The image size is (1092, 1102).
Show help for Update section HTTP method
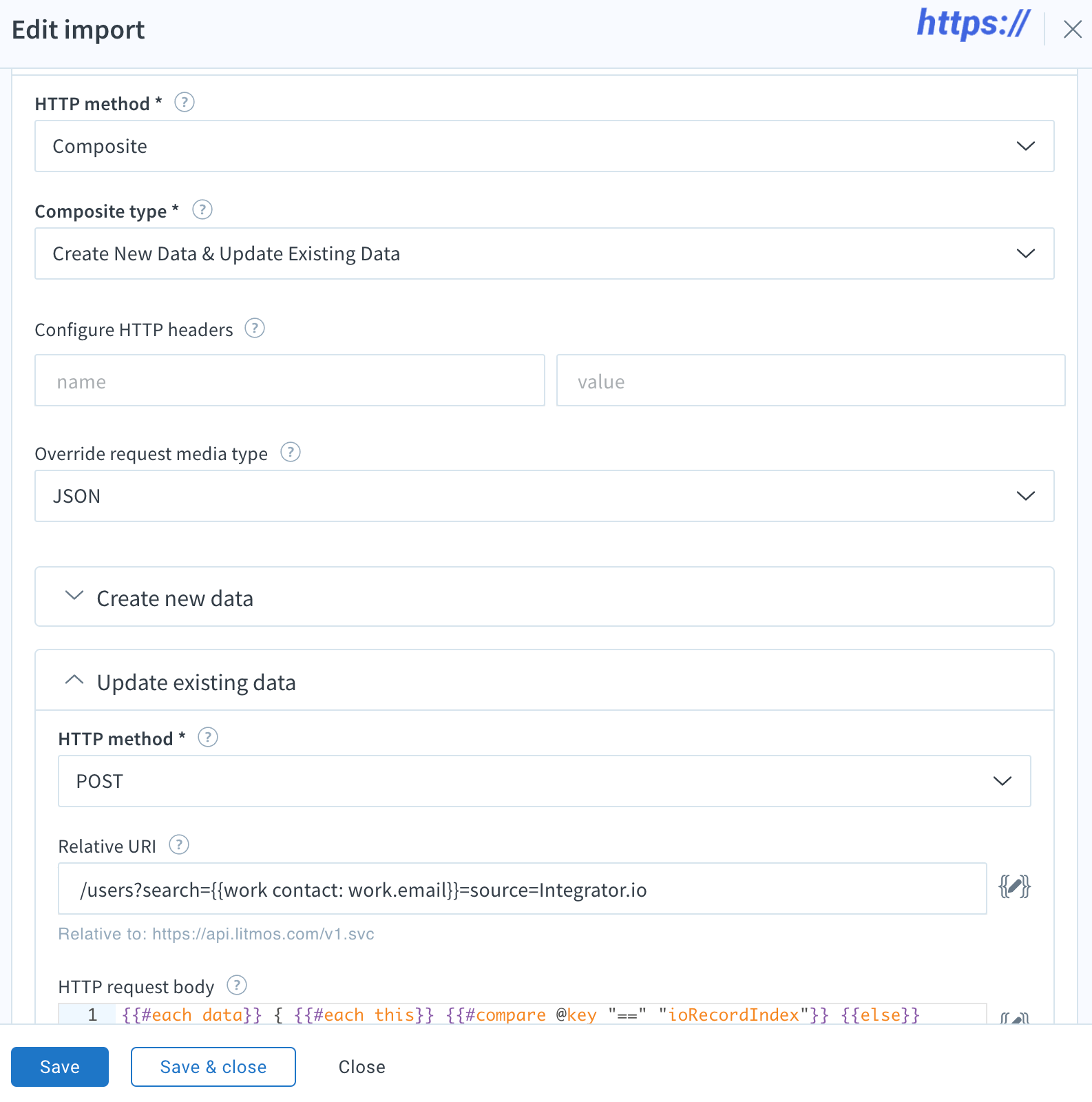208,738
